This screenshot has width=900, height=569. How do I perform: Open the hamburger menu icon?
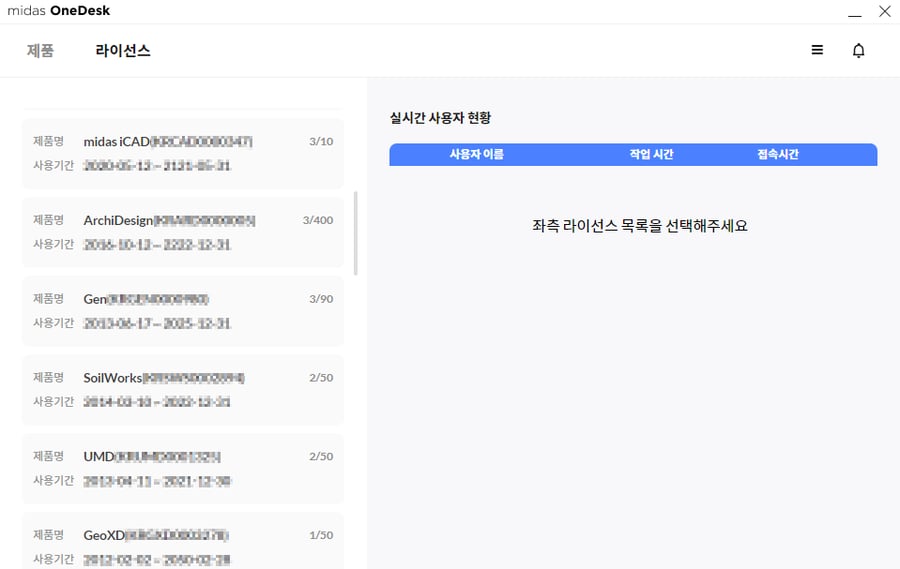click(x=817, y=50)
